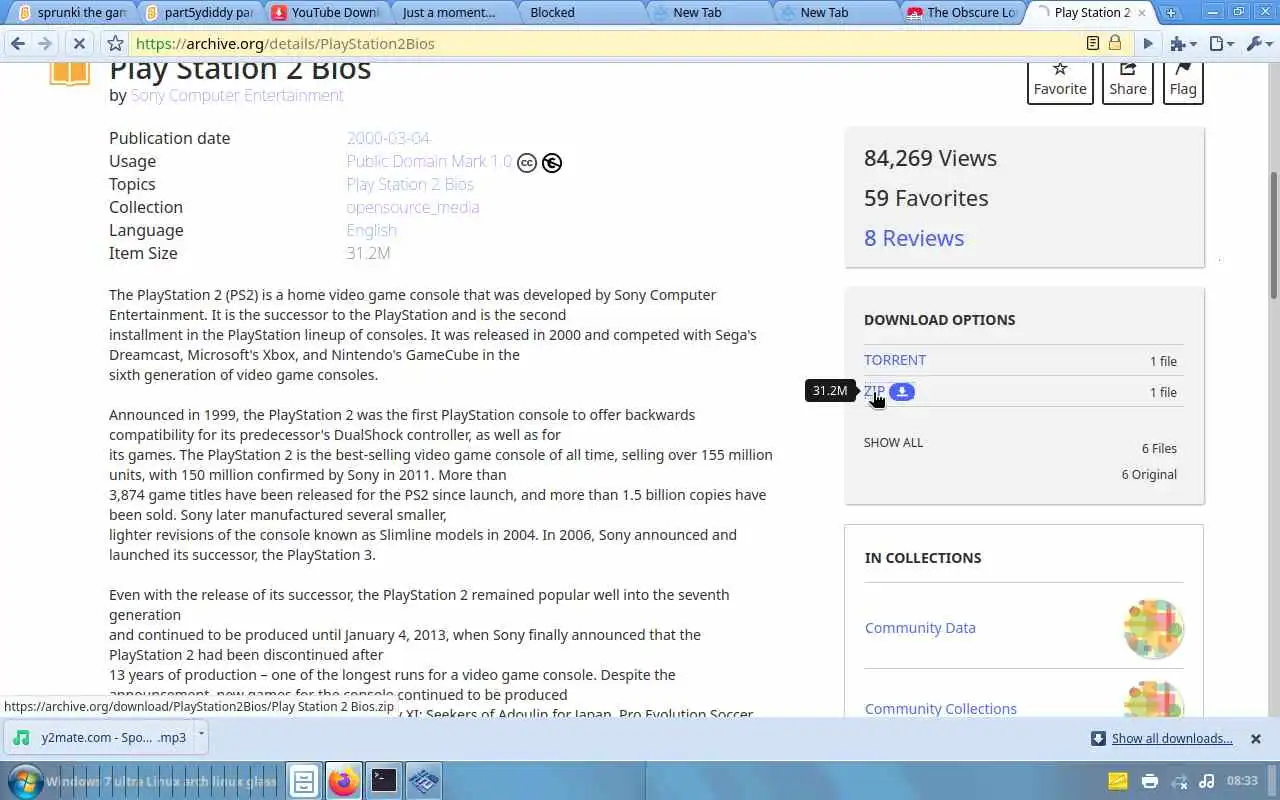The height and width of the screenshot is (800, 1280).
Task: Open Play Station 2 Bios topic link
Action: point(410,184)
